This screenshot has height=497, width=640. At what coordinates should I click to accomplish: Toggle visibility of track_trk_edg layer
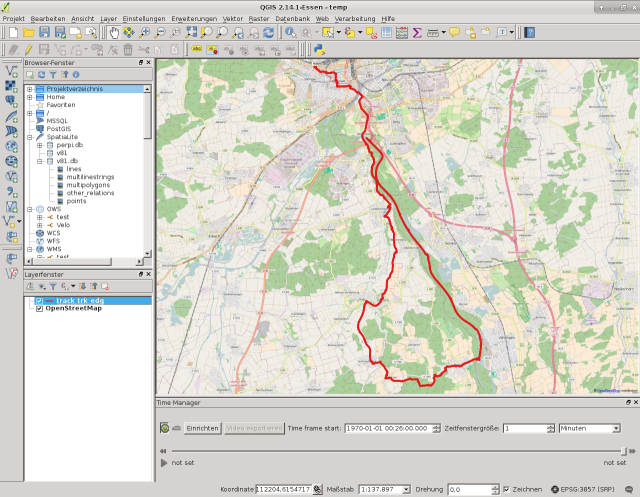(39, 301)
